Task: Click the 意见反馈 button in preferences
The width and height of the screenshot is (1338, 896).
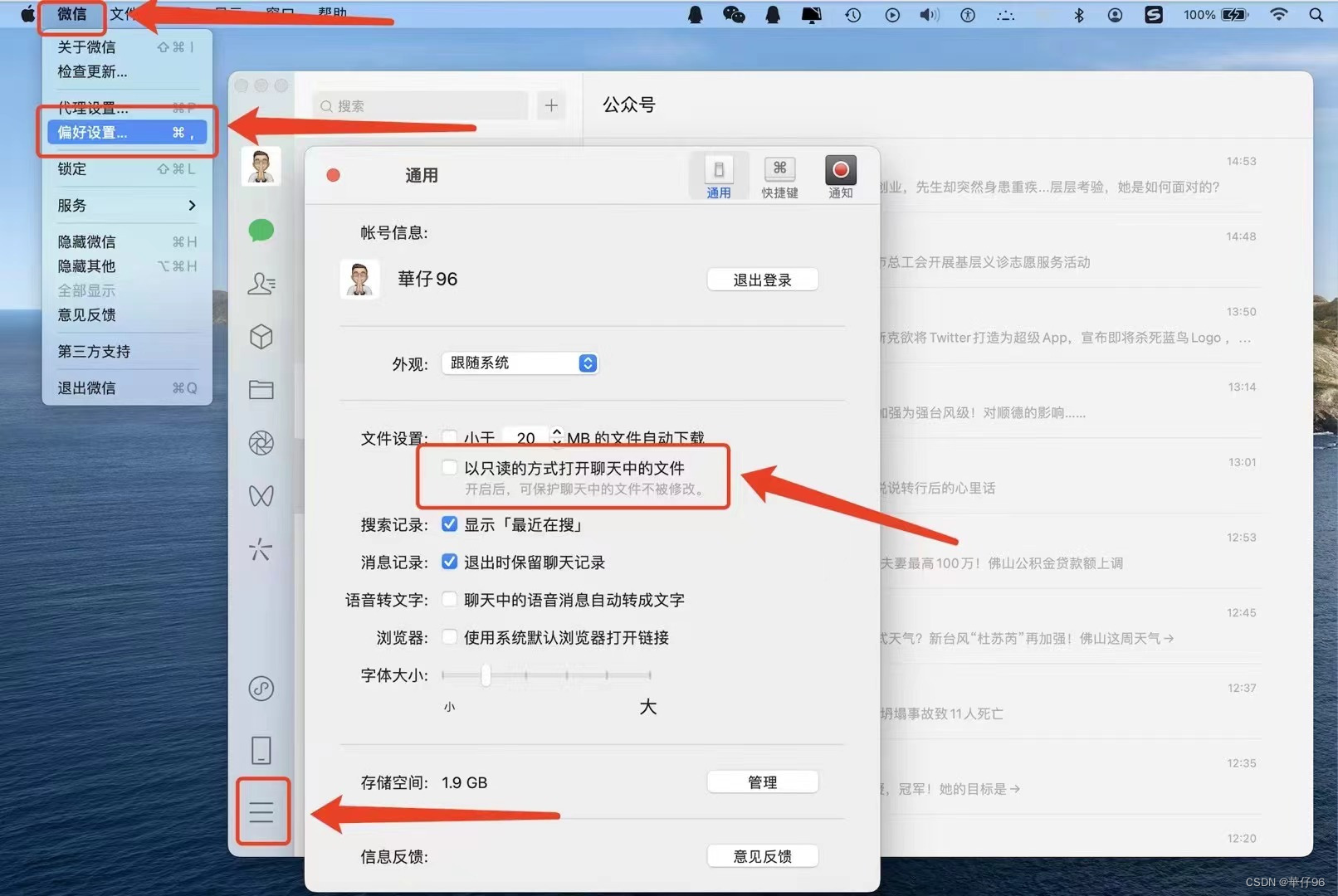Action: (x=762, y=856)
